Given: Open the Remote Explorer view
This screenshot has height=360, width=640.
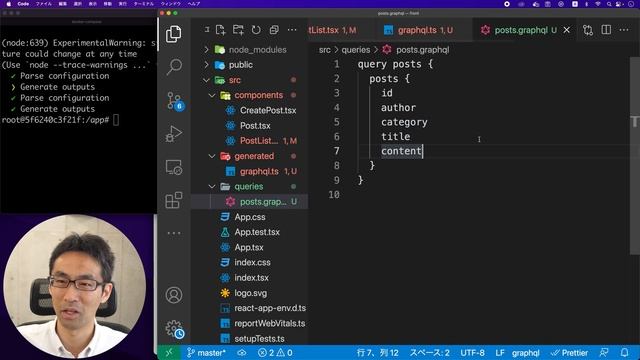Looking at the screenshot, I should tap(174, 167).
